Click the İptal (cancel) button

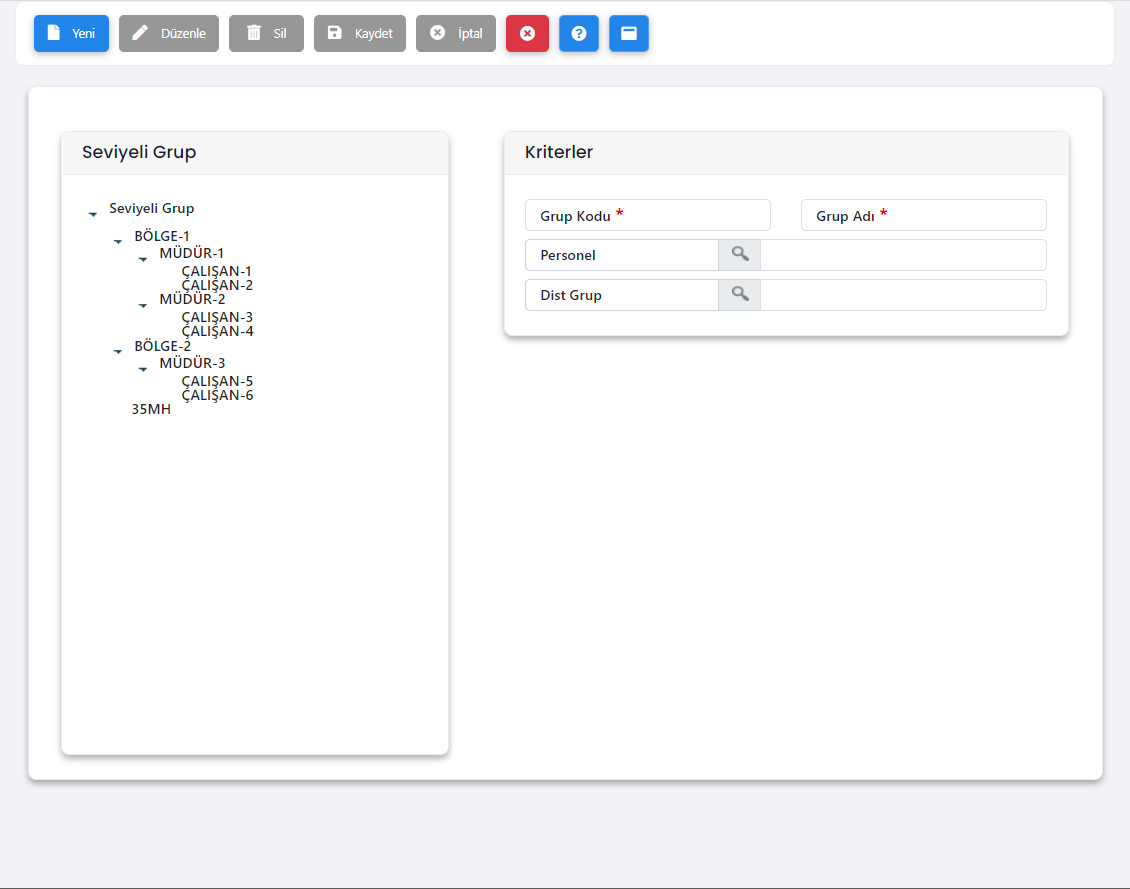[x=455, y=33]
